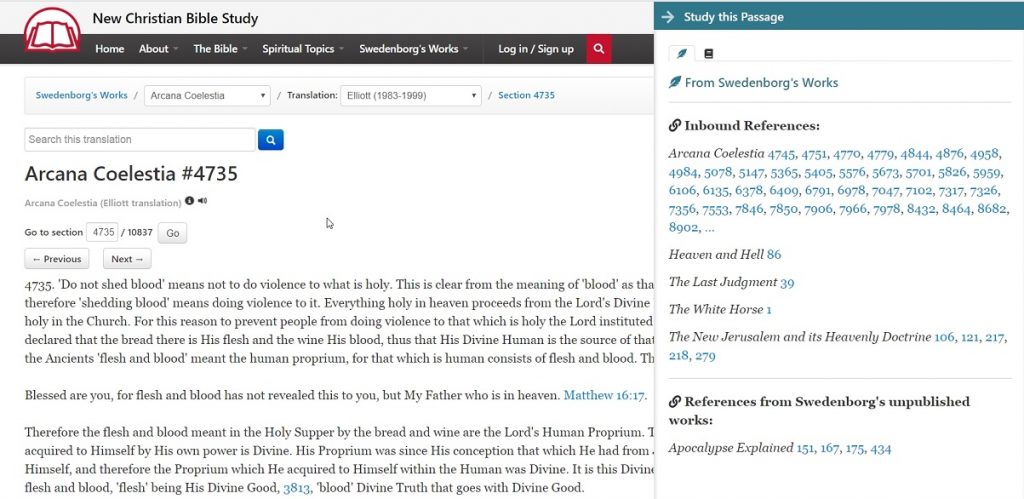The height and width of the screenshot is (499, 1024).
Task: Open the Arcana Coelestia work dropdown
Action: pyautogui.click(x=208, y=96)
